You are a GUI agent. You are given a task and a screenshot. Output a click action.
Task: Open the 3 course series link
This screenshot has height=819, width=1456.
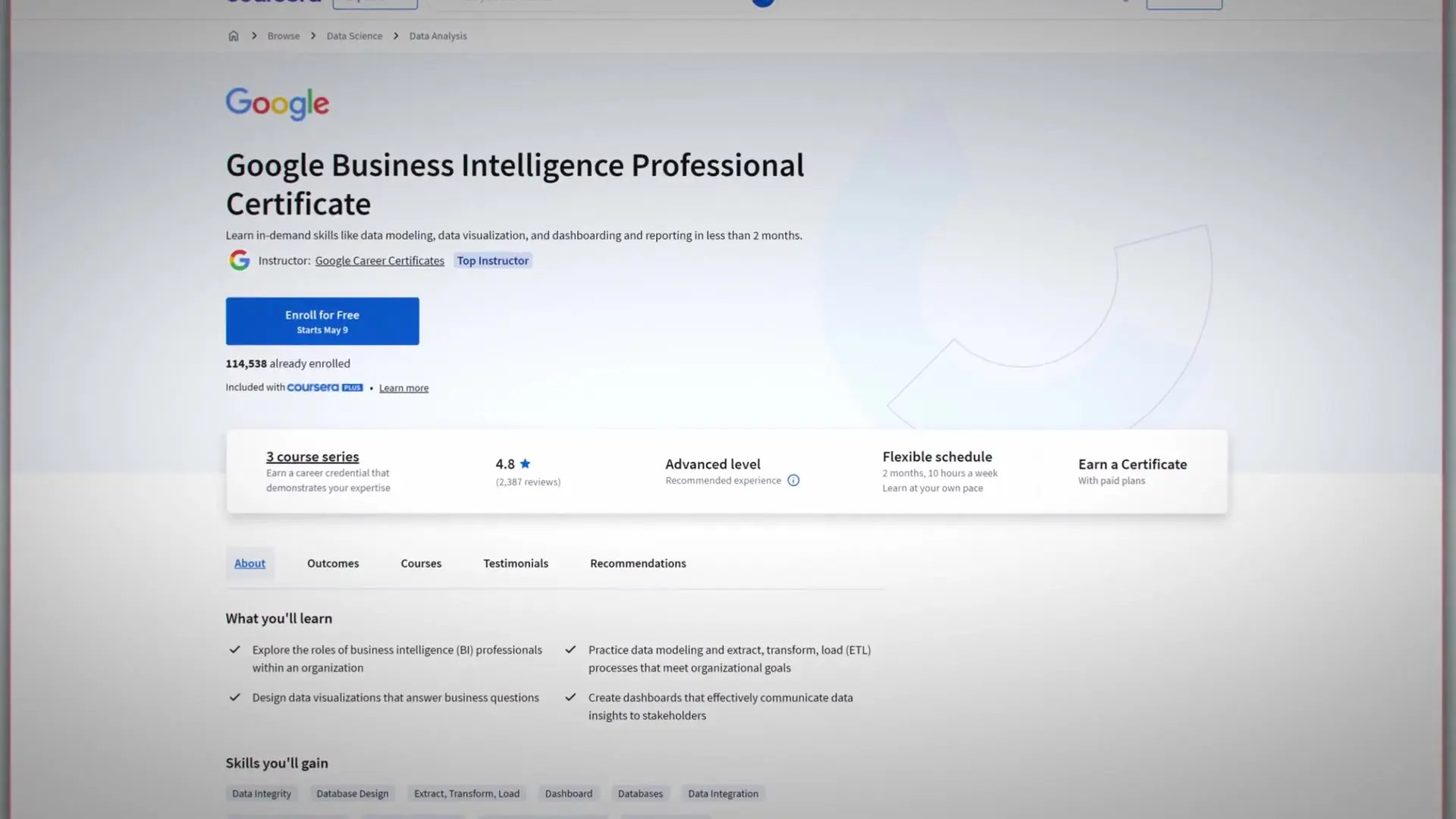pyautogui.click(x=312, y=457)
